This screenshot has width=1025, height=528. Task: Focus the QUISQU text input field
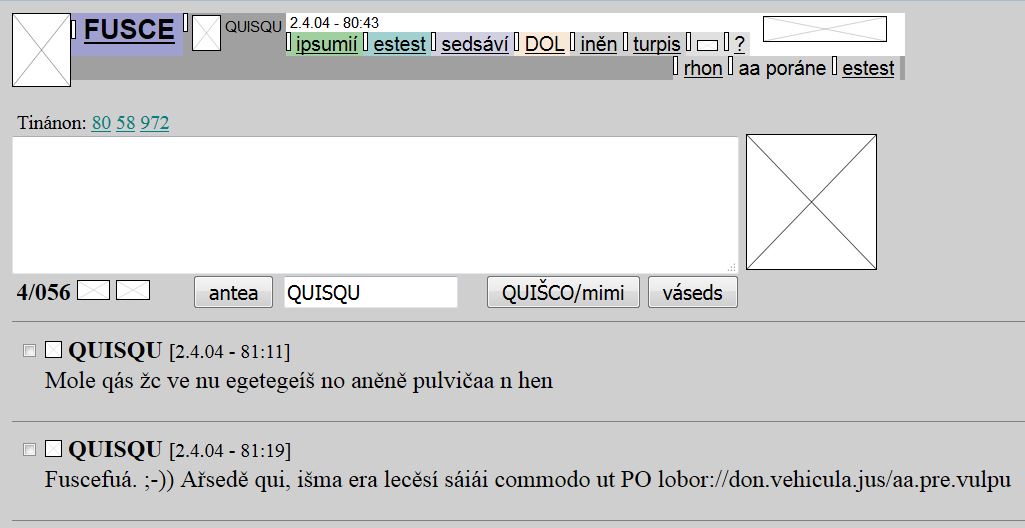click(x=371, y=292)
